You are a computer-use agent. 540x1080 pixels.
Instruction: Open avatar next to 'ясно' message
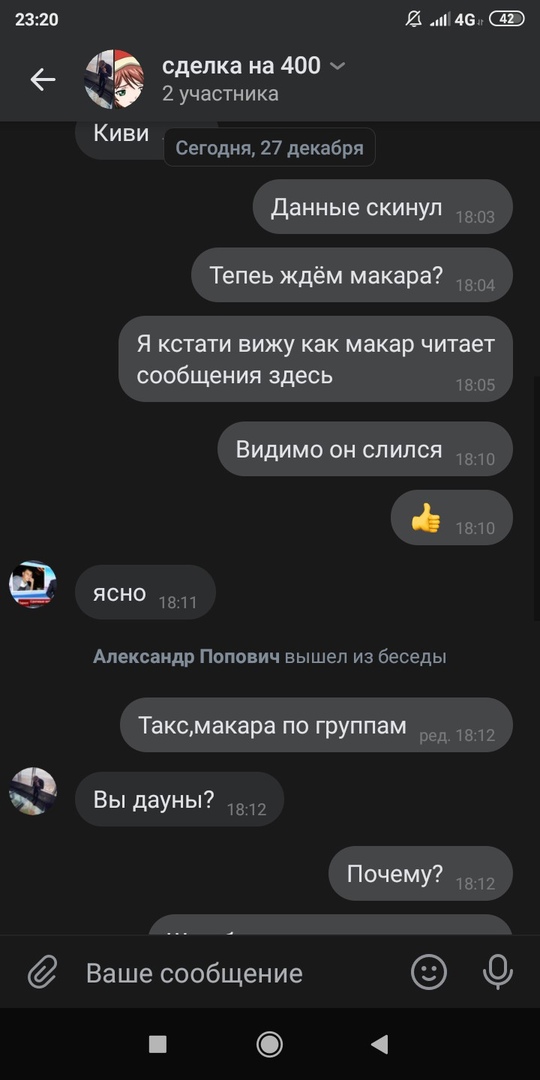[x=33, y=584]
